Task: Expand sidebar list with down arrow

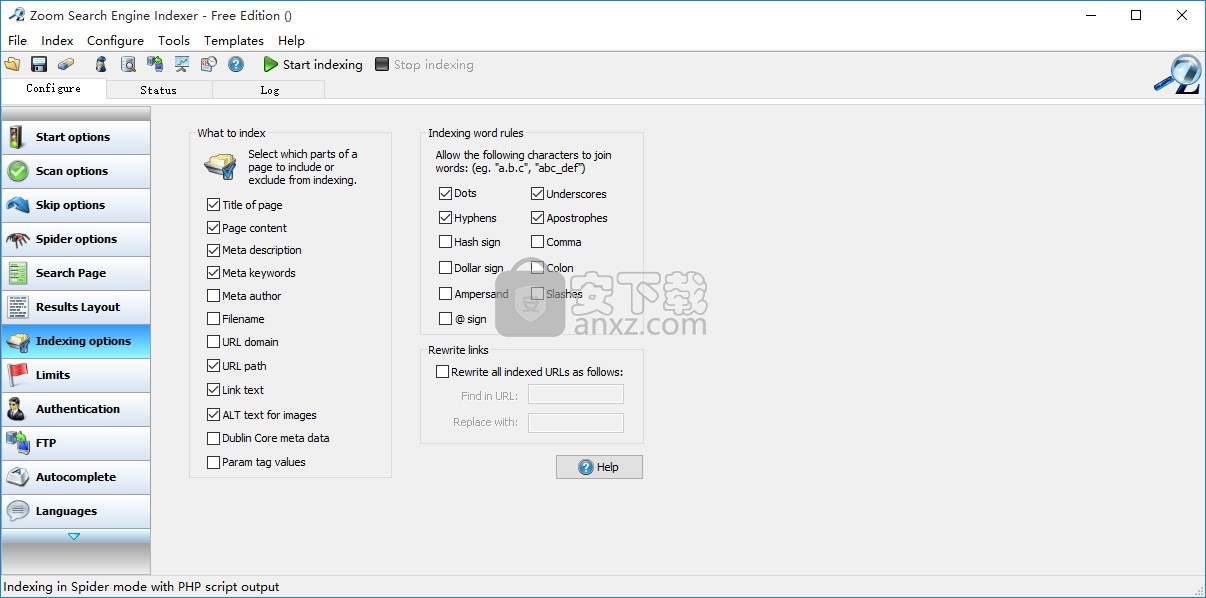Action: pos(74,536)
